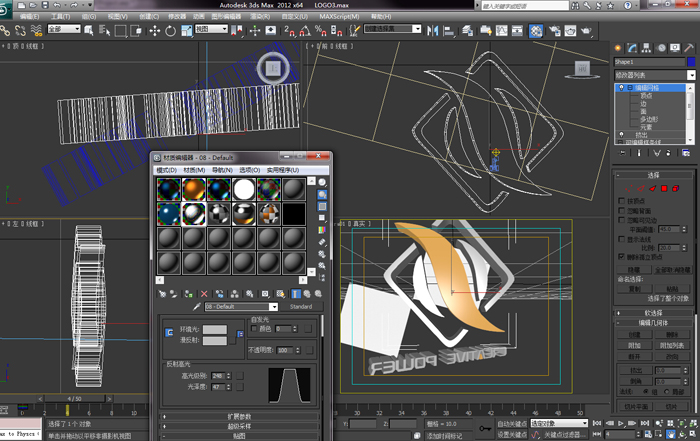Click the red X reset material icon

click(x=204, y=293)
